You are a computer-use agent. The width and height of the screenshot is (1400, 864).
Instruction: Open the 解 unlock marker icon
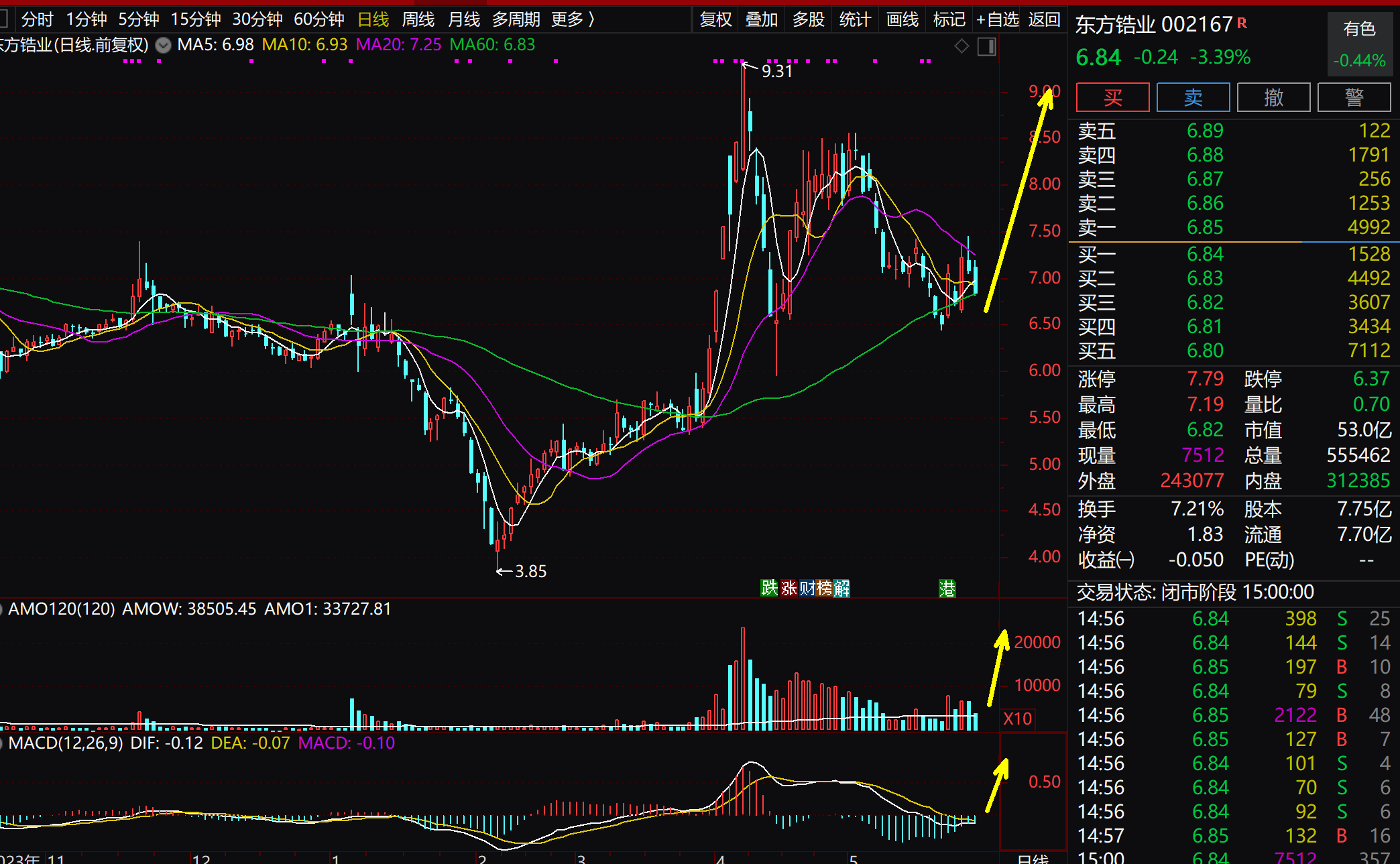tap(841, 589)
